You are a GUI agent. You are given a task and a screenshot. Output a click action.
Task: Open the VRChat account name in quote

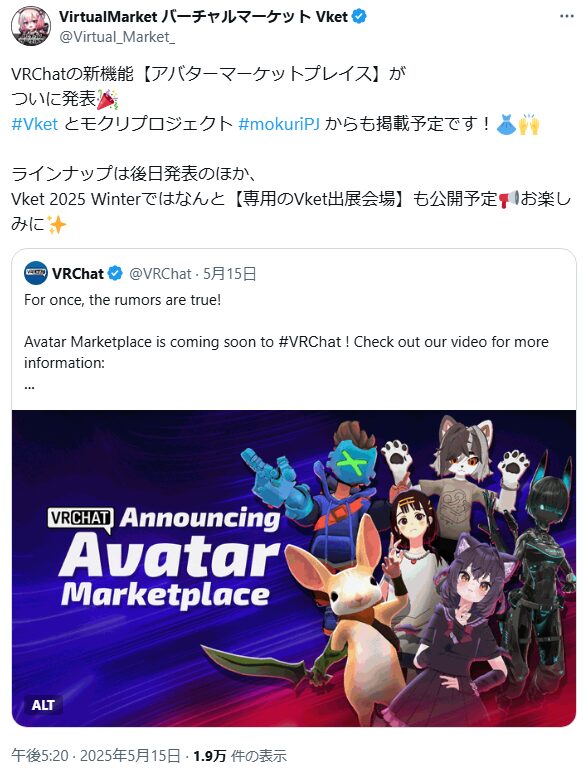click(x=78, y=273)
